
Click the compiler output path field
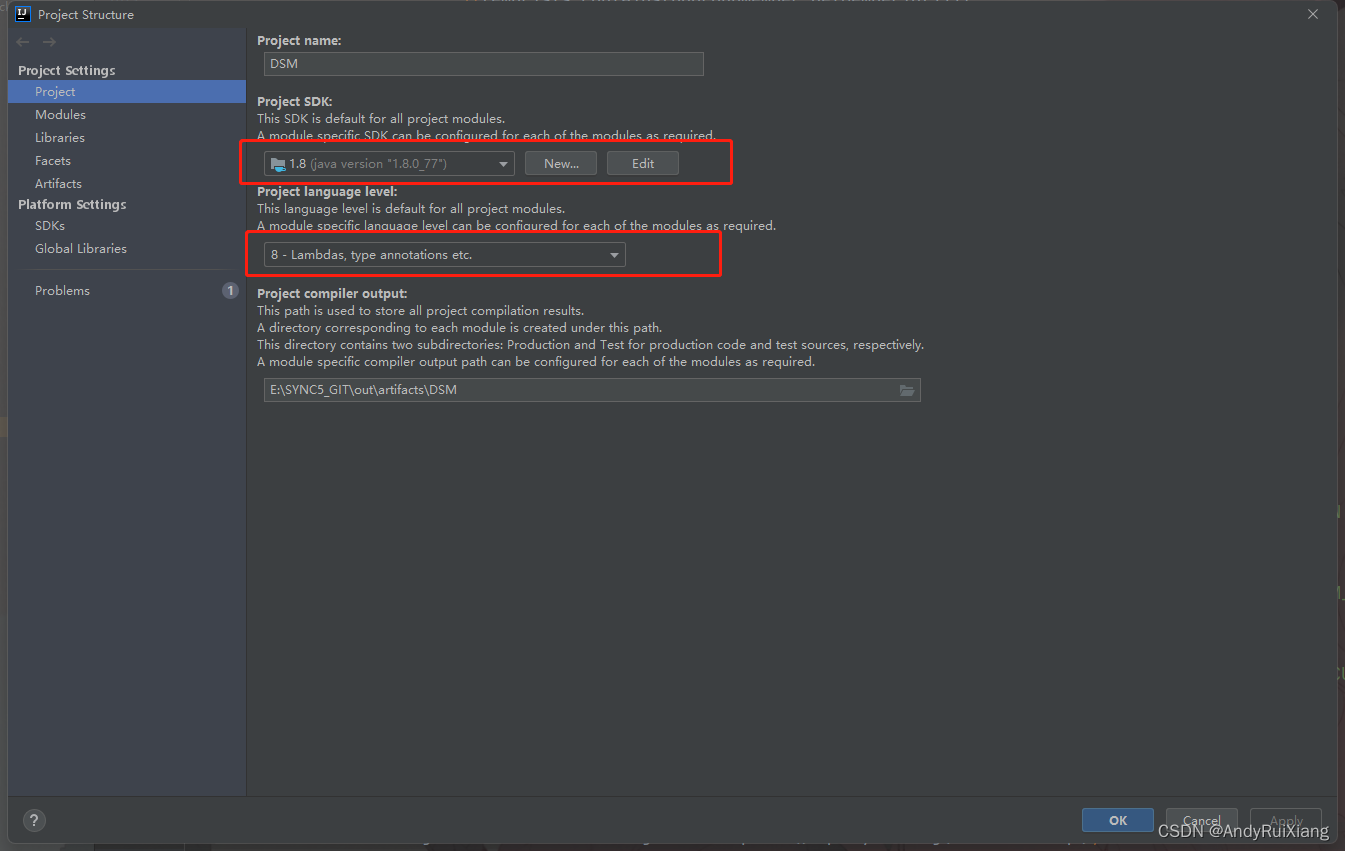click(592, 390)
